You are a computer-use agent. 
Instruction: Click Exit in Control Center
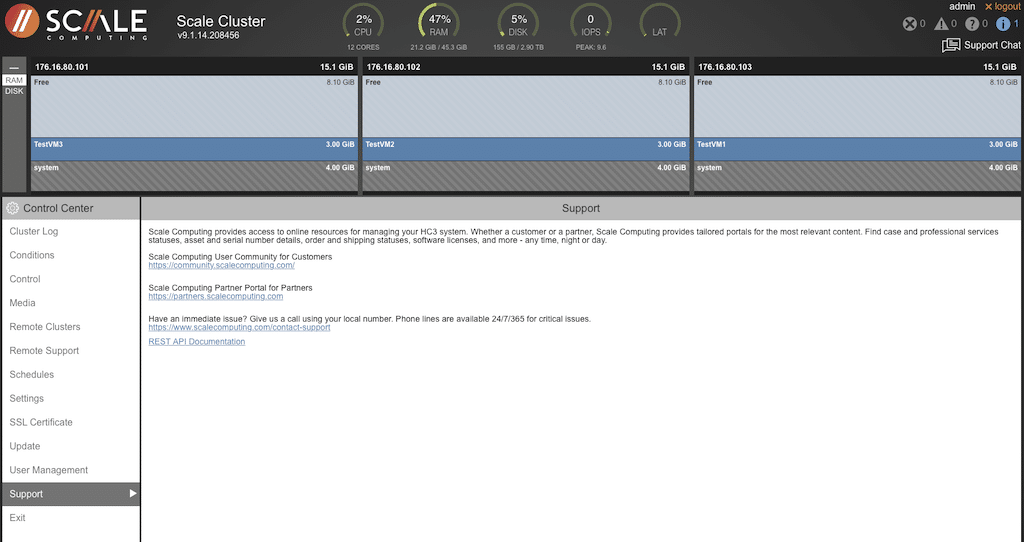tap(71, 518)
